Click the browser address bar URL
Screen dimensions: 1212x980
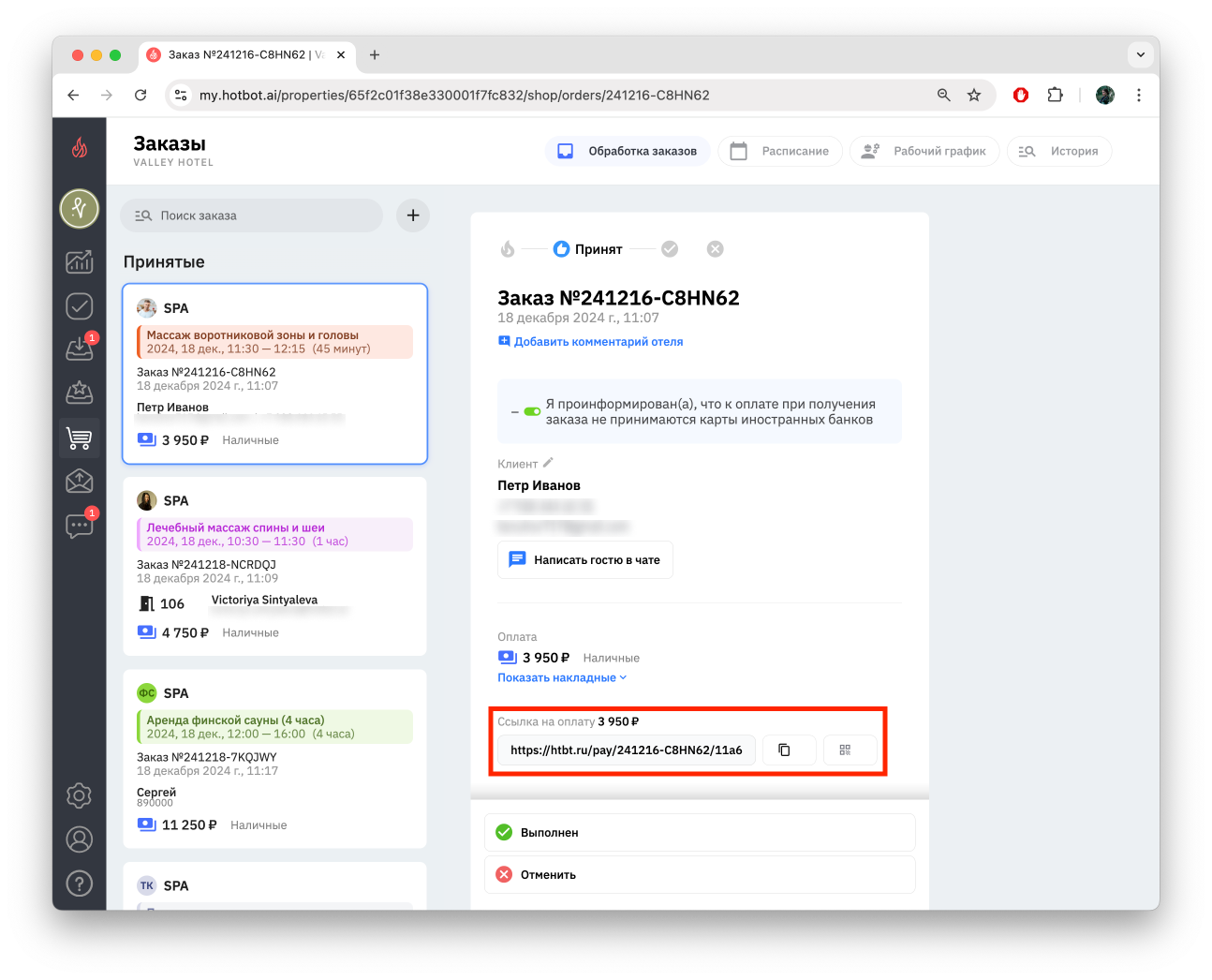pos(454,95)
